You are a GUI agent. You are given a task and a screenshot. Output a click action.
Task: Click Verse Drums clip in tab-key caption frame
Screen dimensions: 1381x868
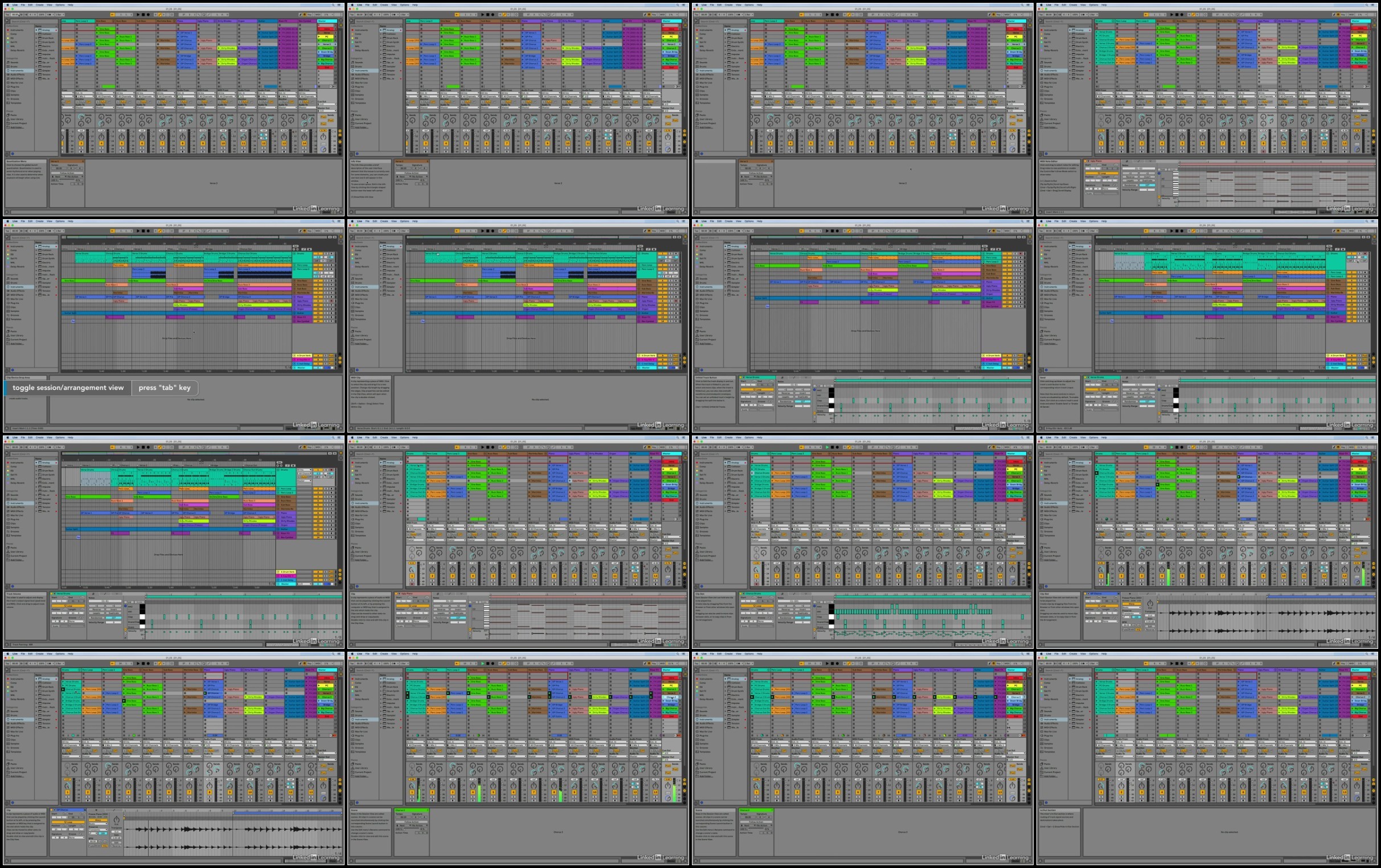point(91,257)
